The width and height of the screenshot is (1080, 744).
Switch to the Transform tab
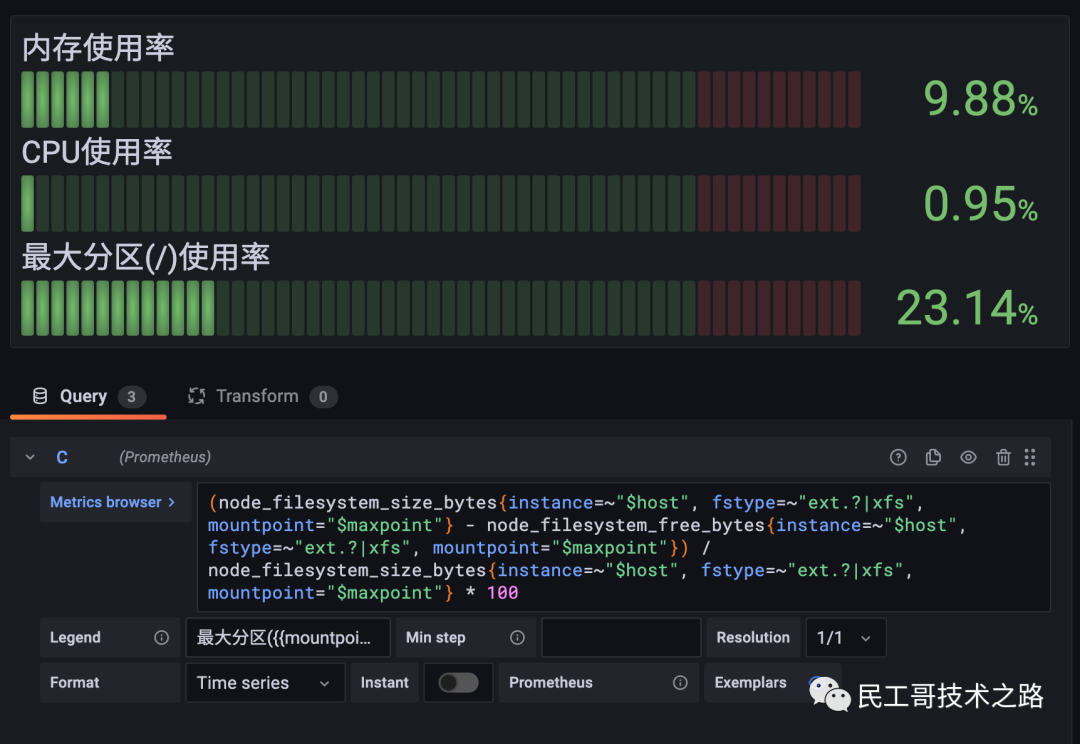click(x=262, y=397)
